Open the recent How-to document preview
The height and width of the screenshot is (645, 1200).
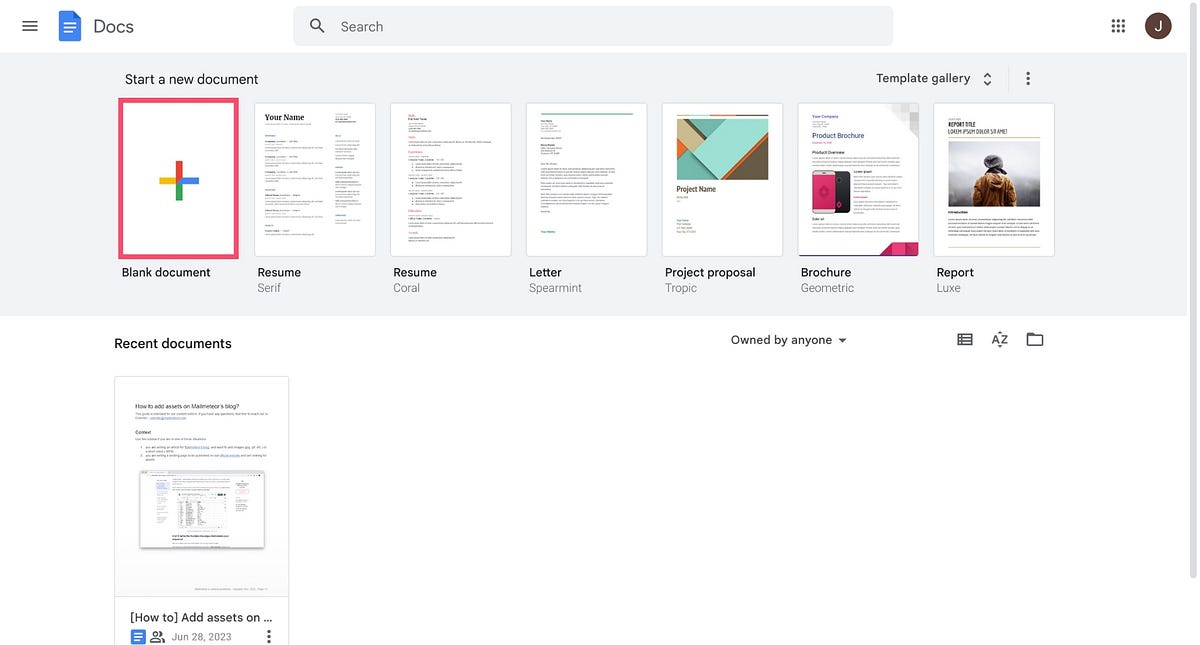coord(201,487)
